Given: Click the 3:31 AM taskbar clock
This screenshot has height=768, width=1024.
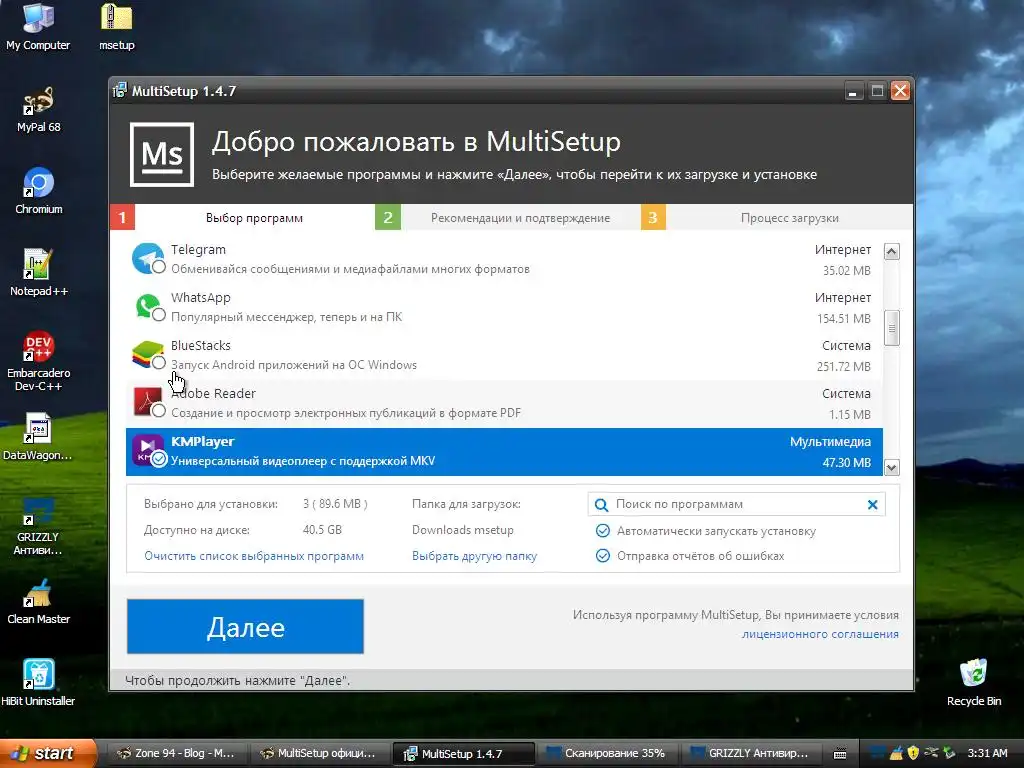Looking at the screenshot, I should point(987,754).
